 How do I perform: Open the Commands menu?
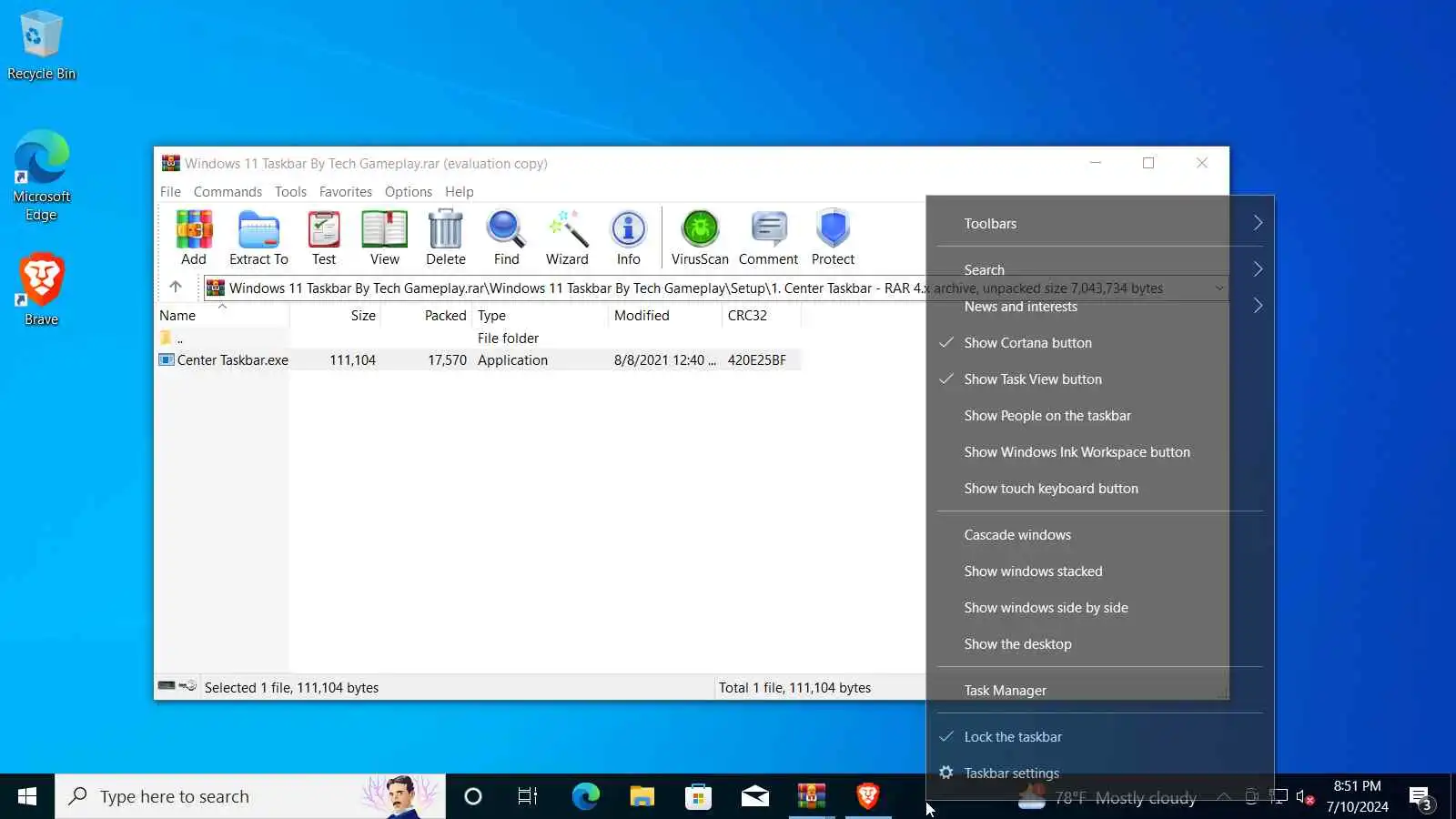click(227, 192)
